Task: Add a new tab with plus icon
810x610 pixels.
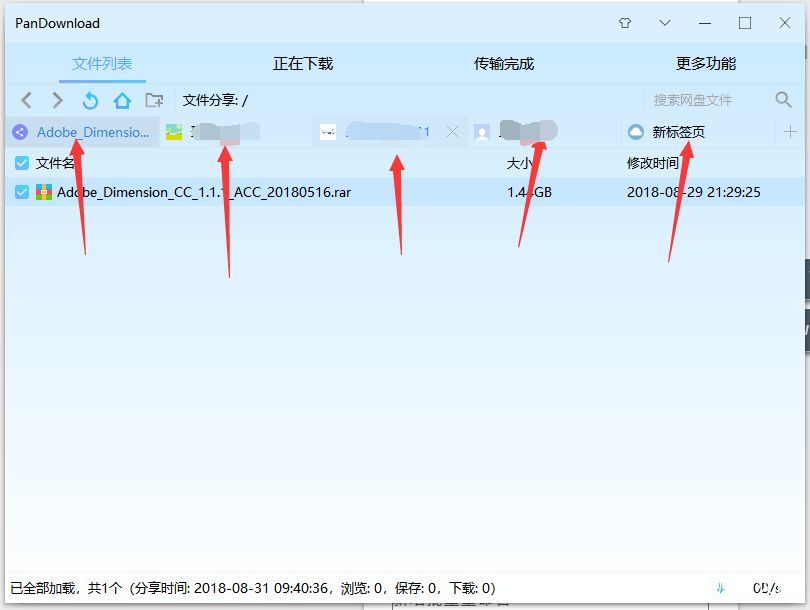Action: pos(790,132)
